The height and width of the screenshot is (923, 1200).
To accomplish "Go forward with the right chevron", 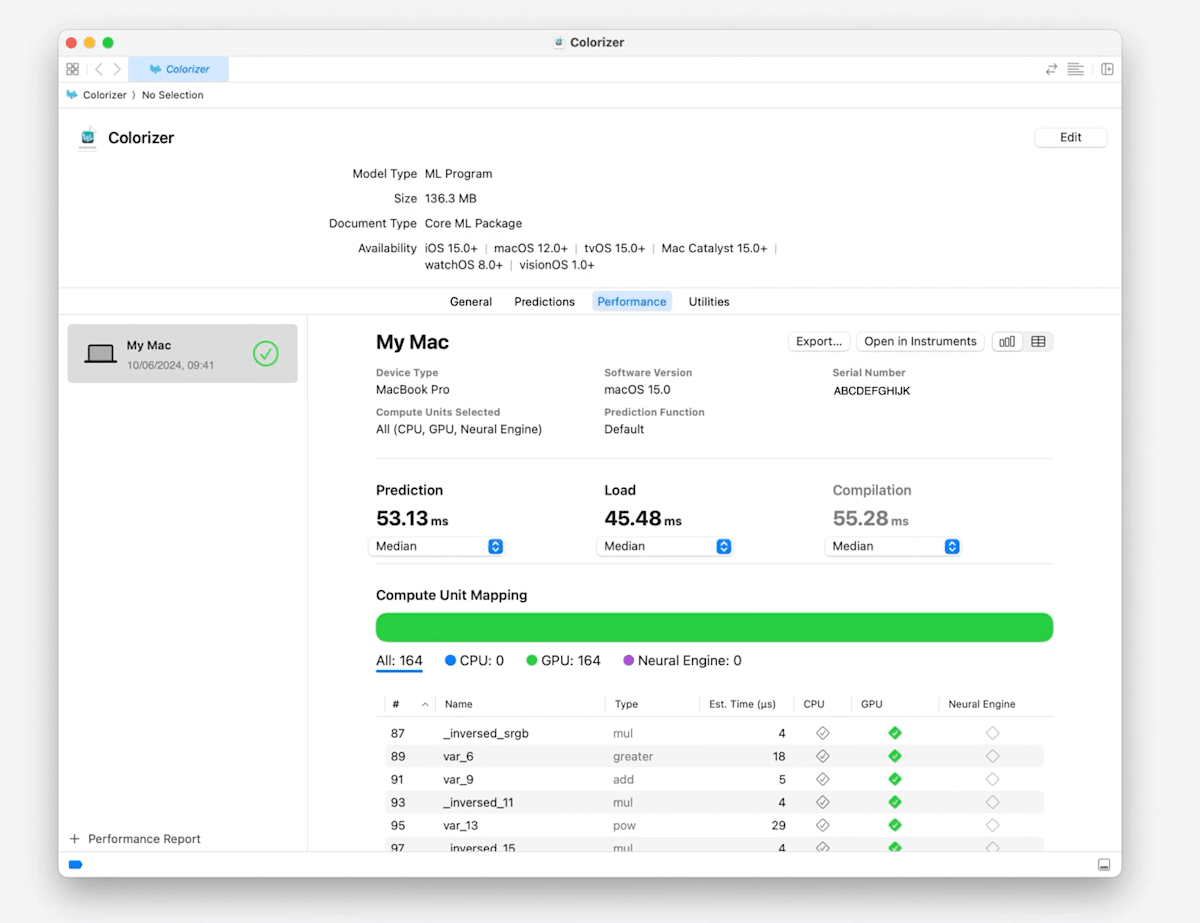I will coord(117,69).
